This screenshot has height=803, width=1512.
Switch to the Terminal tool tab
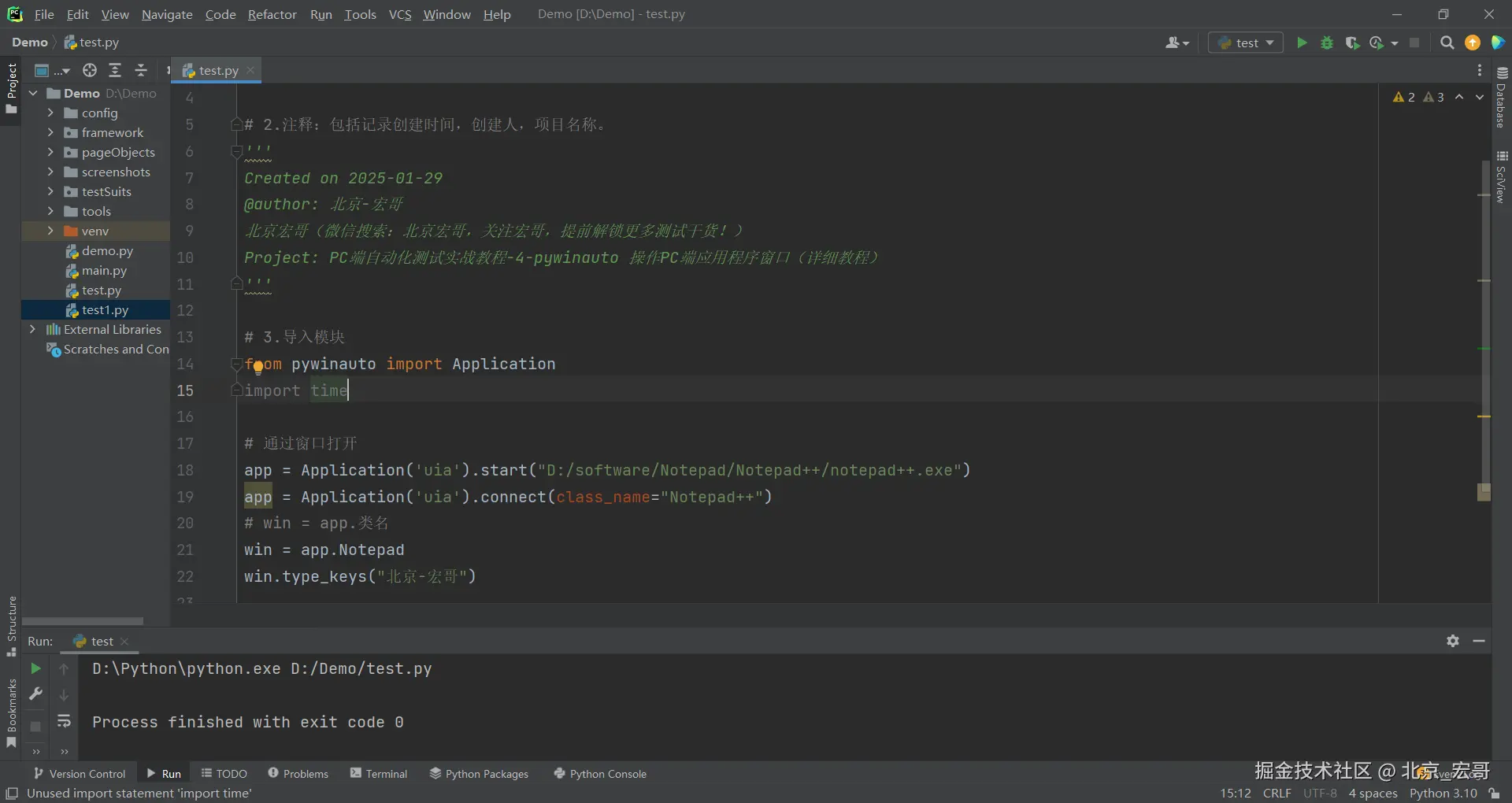tap(379, 774)
